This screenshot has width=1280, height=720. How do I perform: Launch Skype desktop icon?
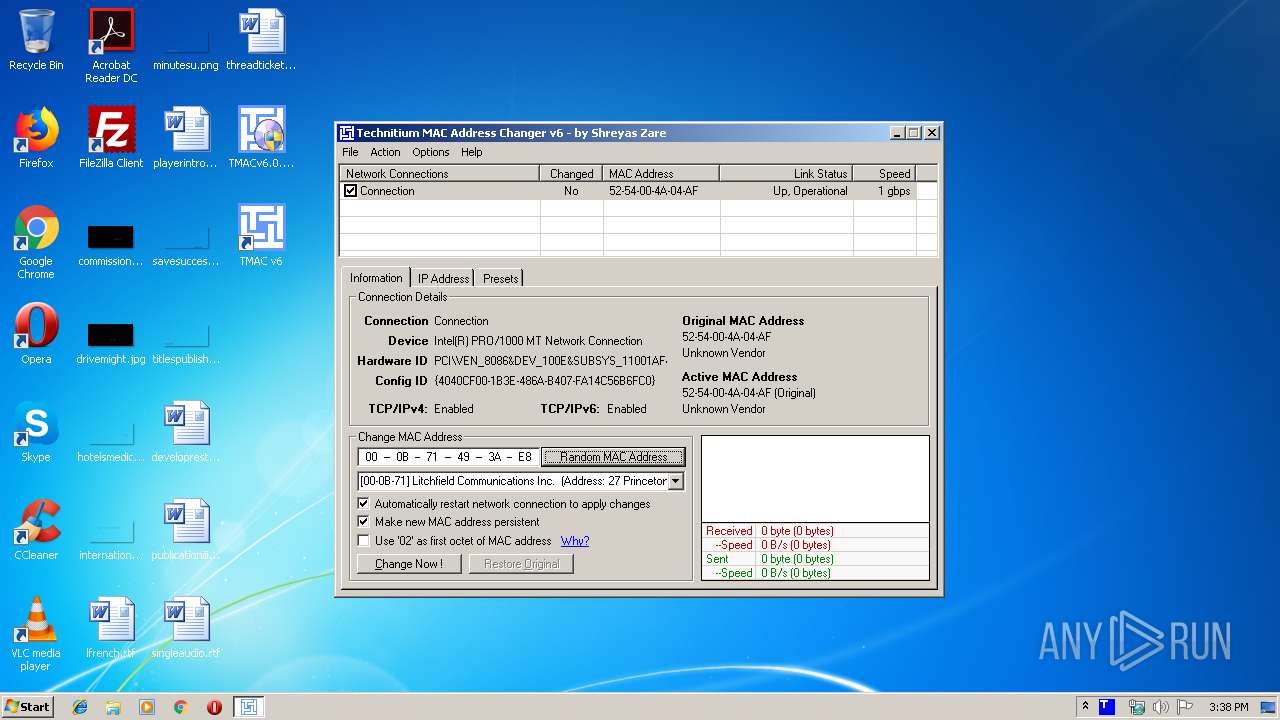[x=36, y=432]
